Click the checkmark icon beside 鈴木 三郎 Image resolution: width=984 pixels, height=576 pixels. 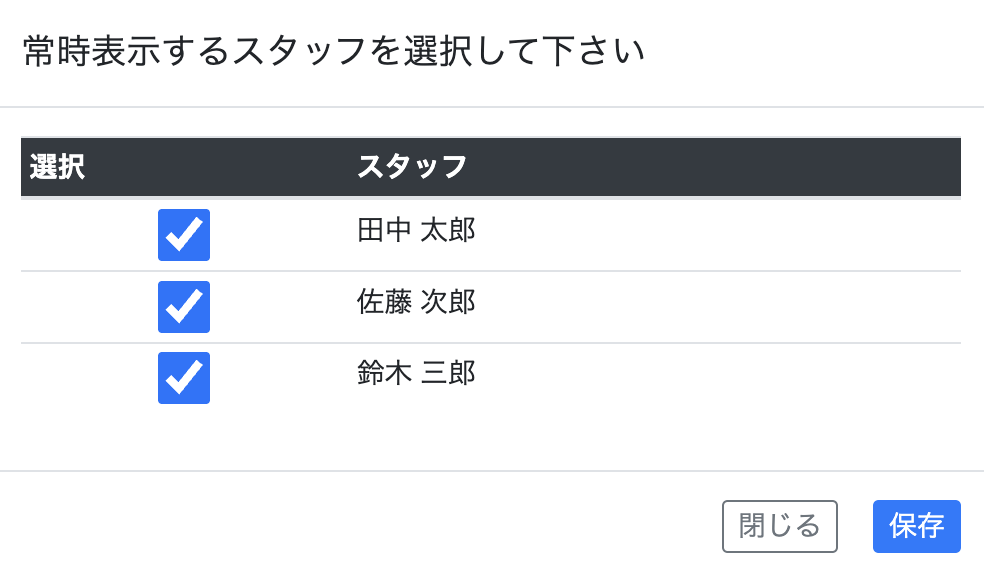pos(184,378)
